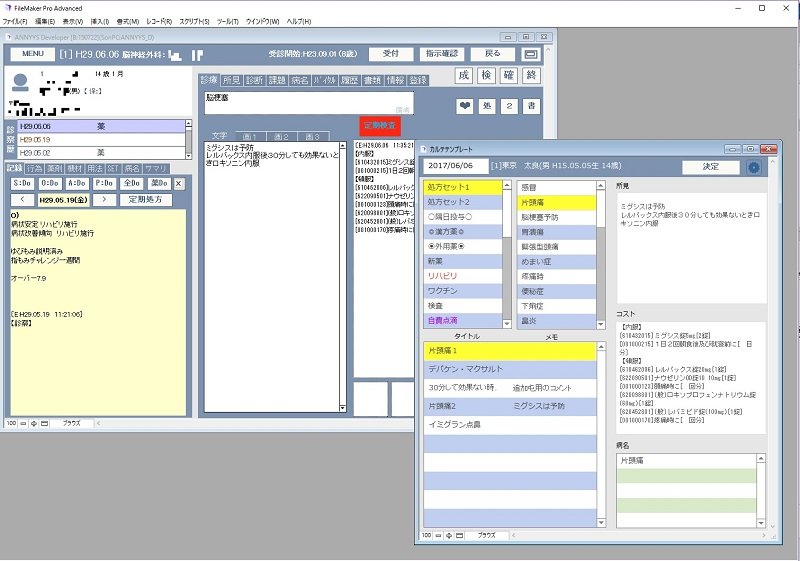Switch to the 画1 tab
This screenshot has height=561, width=800.
coord(250,136)
